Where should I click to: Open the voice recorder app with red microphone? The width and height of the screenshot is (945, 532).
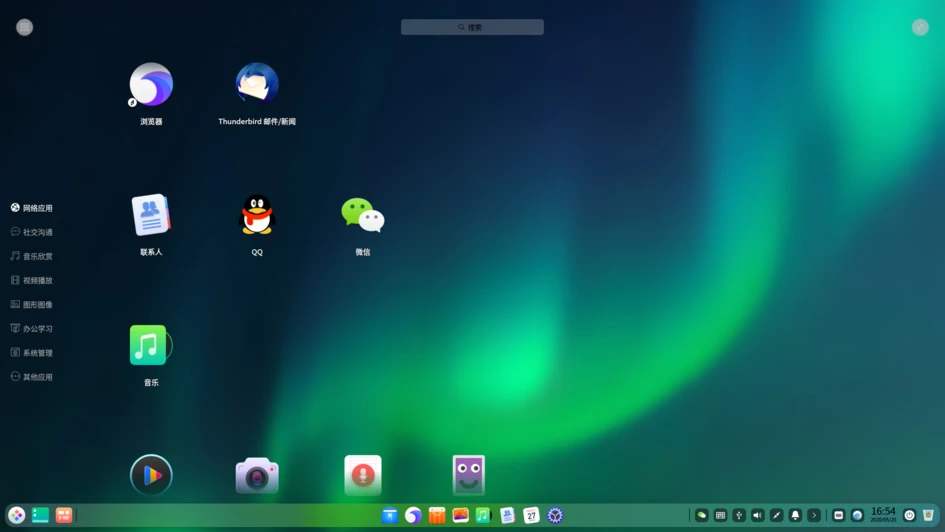pos(362,475)
